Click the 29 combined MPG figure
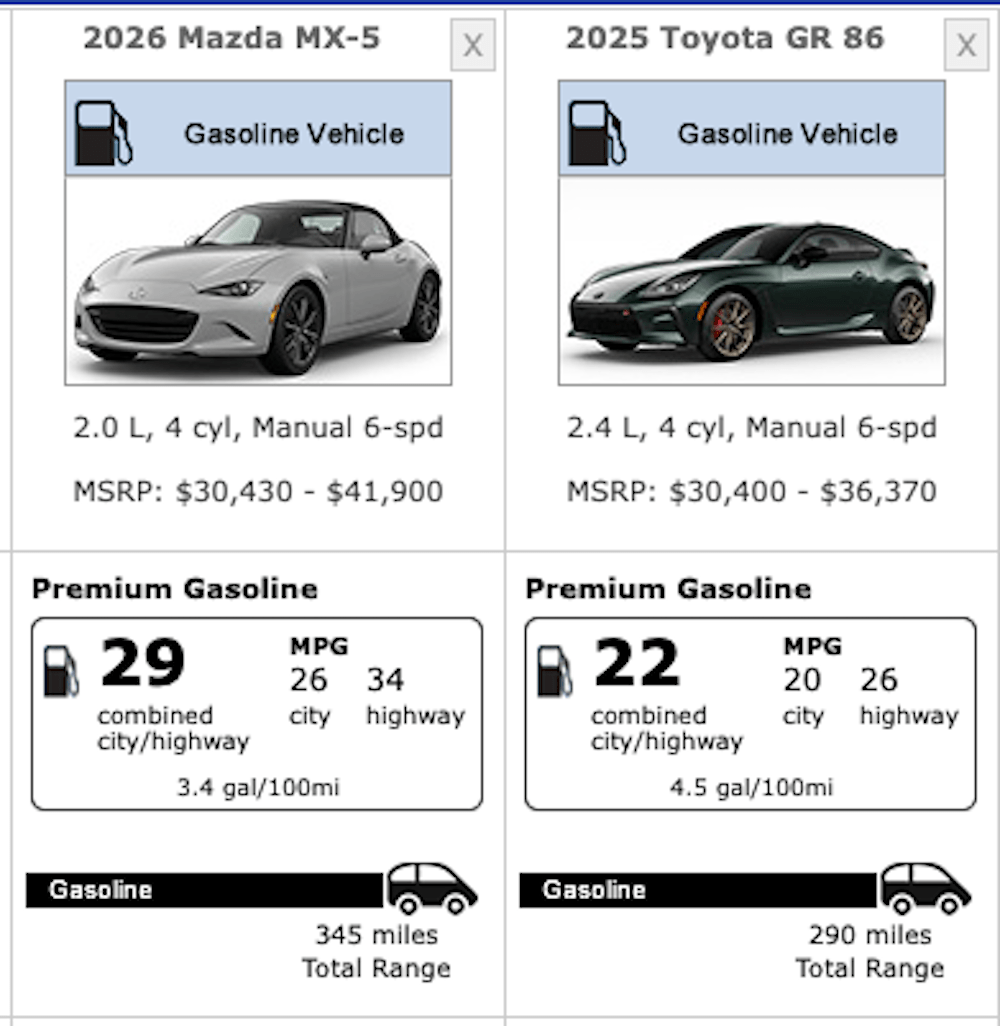 pyautogui.click(x=143, y=663)
